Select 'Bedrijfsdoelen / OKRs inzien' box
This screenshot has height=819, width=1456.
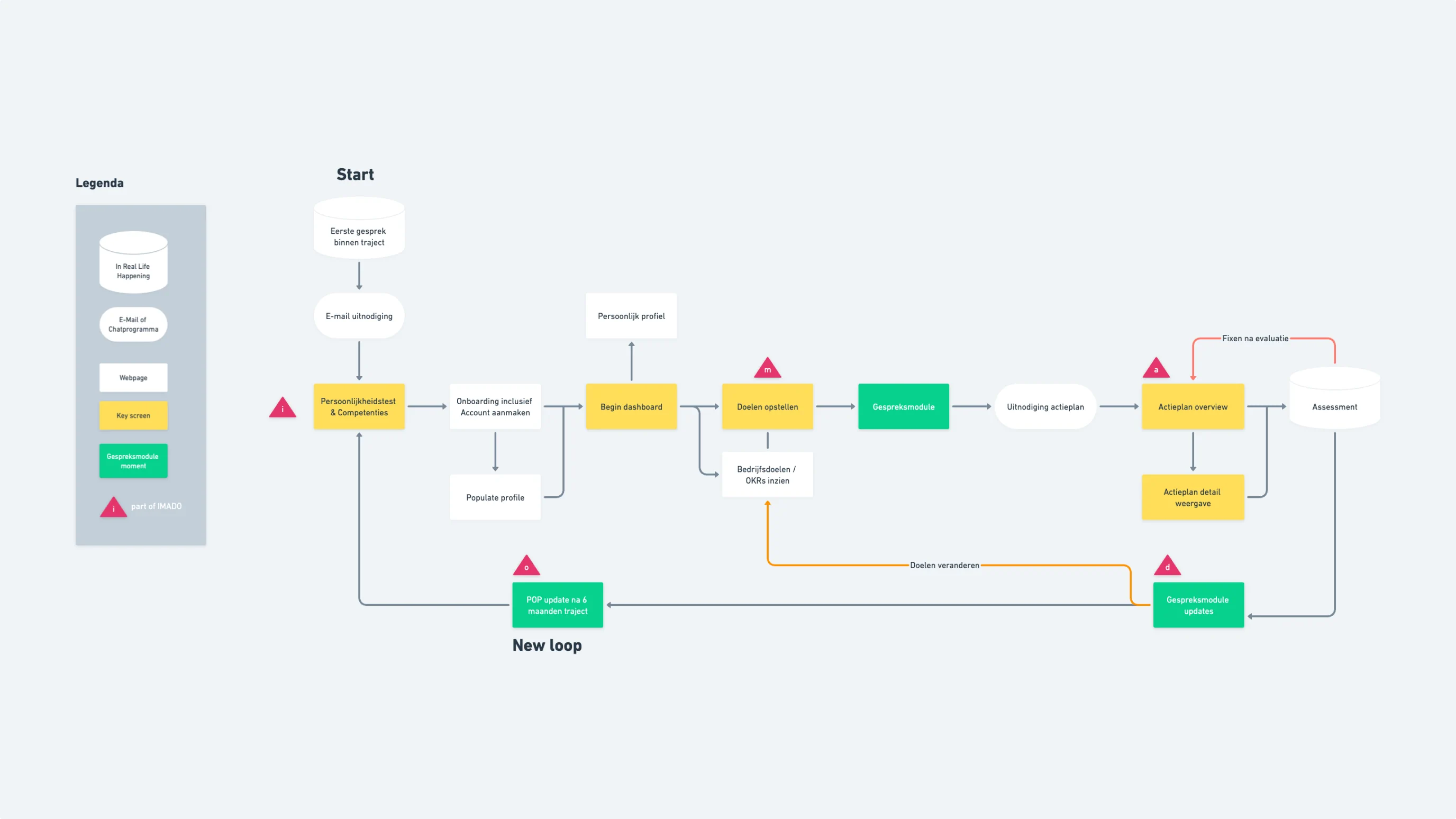point(768,474)
